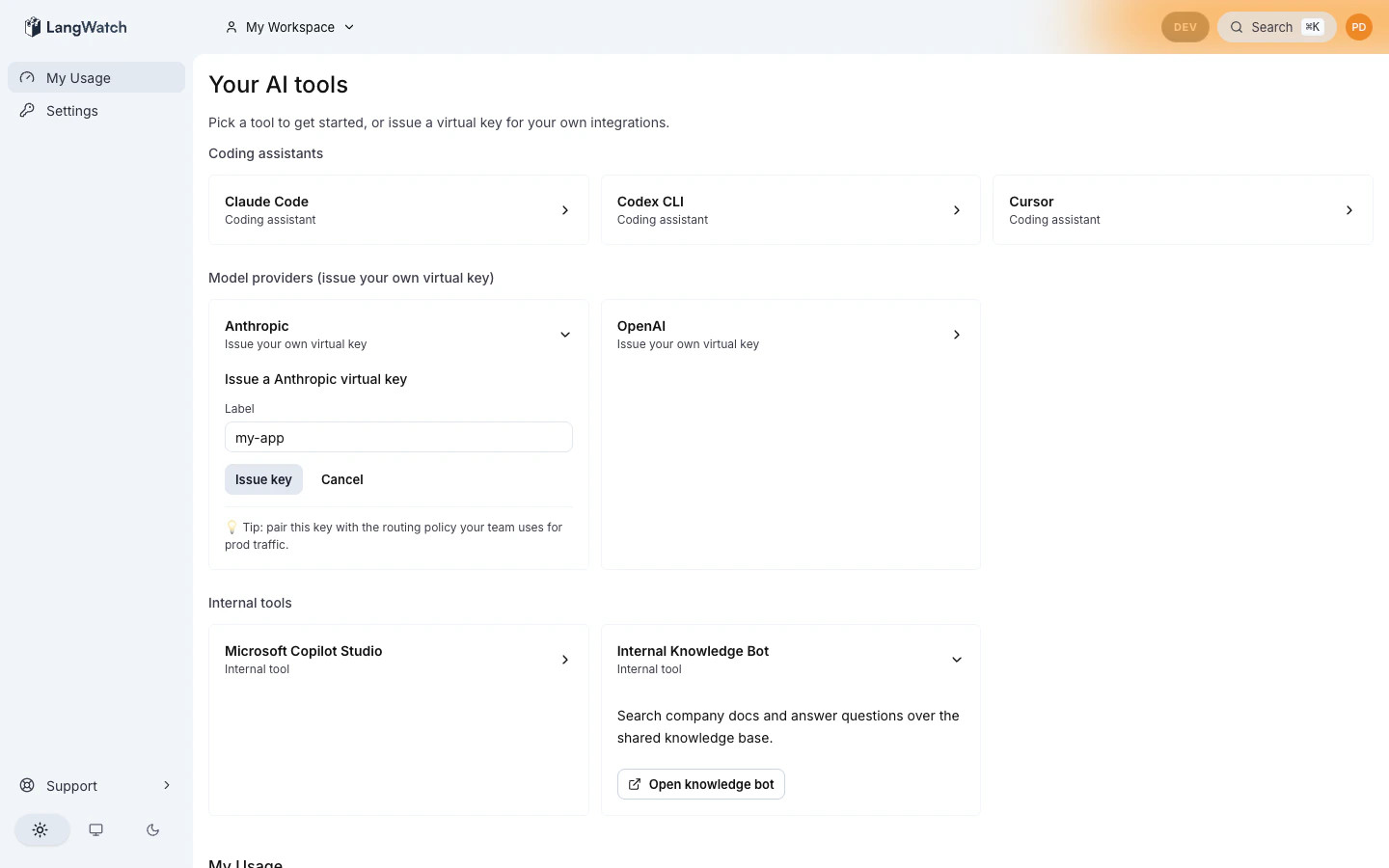The image size is (1389, 868).
Task: Click the Internal Knowledge Bot title
Action: coord(693,651)
